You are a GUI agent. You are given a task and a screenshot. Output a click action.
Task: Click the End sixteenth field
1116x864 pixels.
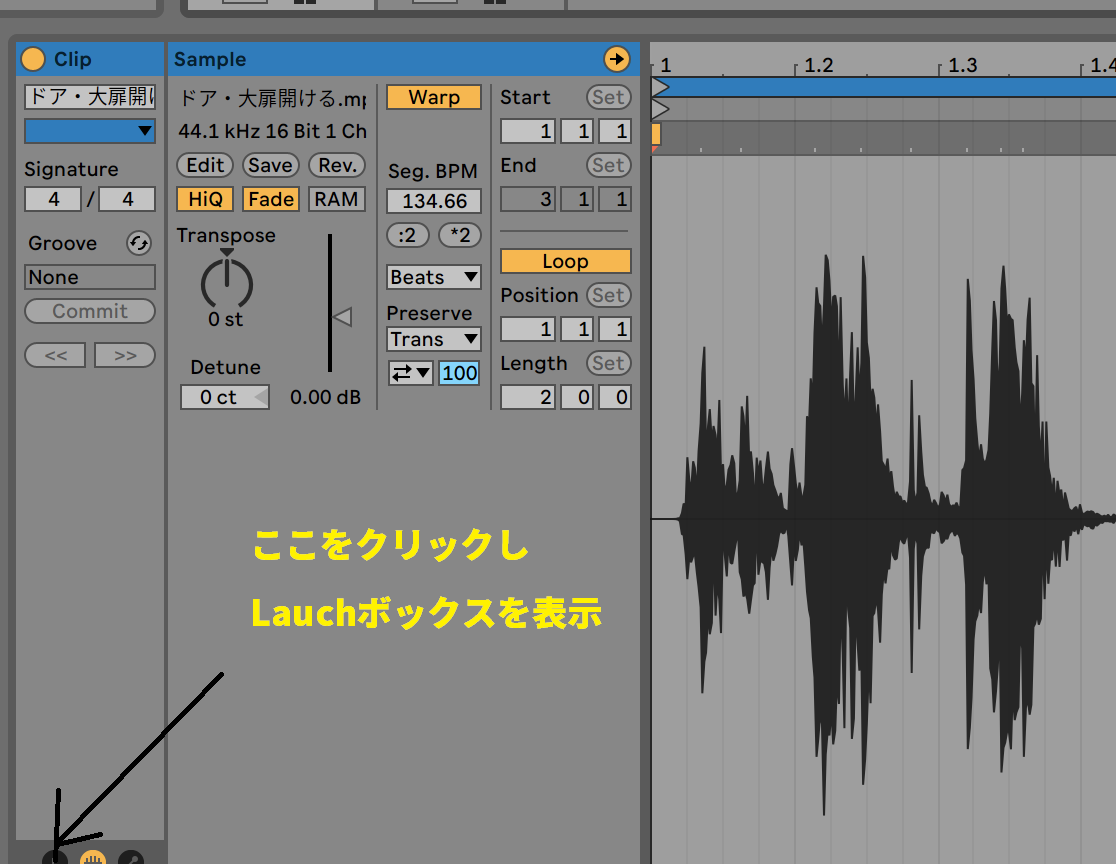tap(615, 199)
